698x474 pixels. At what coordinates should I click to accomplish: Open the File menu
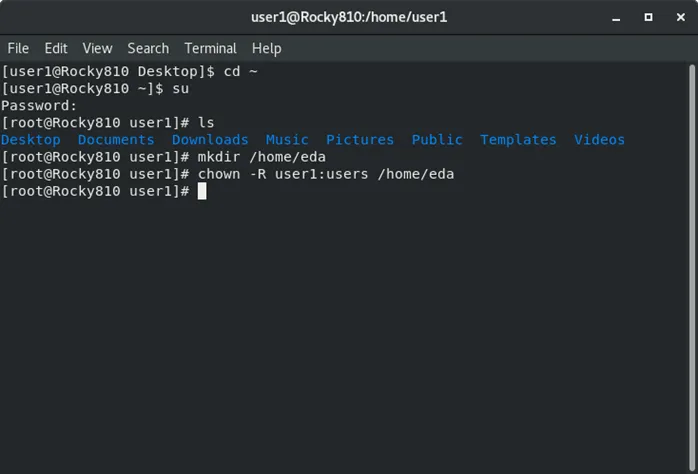(18, 48)
